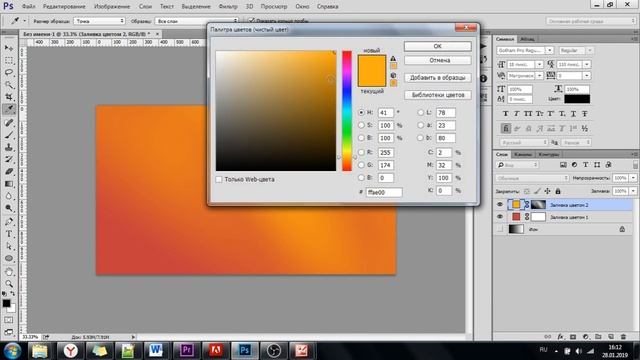
Task: Enable the 'Только Web-цвета' checkbox
Action: point(219,180)
